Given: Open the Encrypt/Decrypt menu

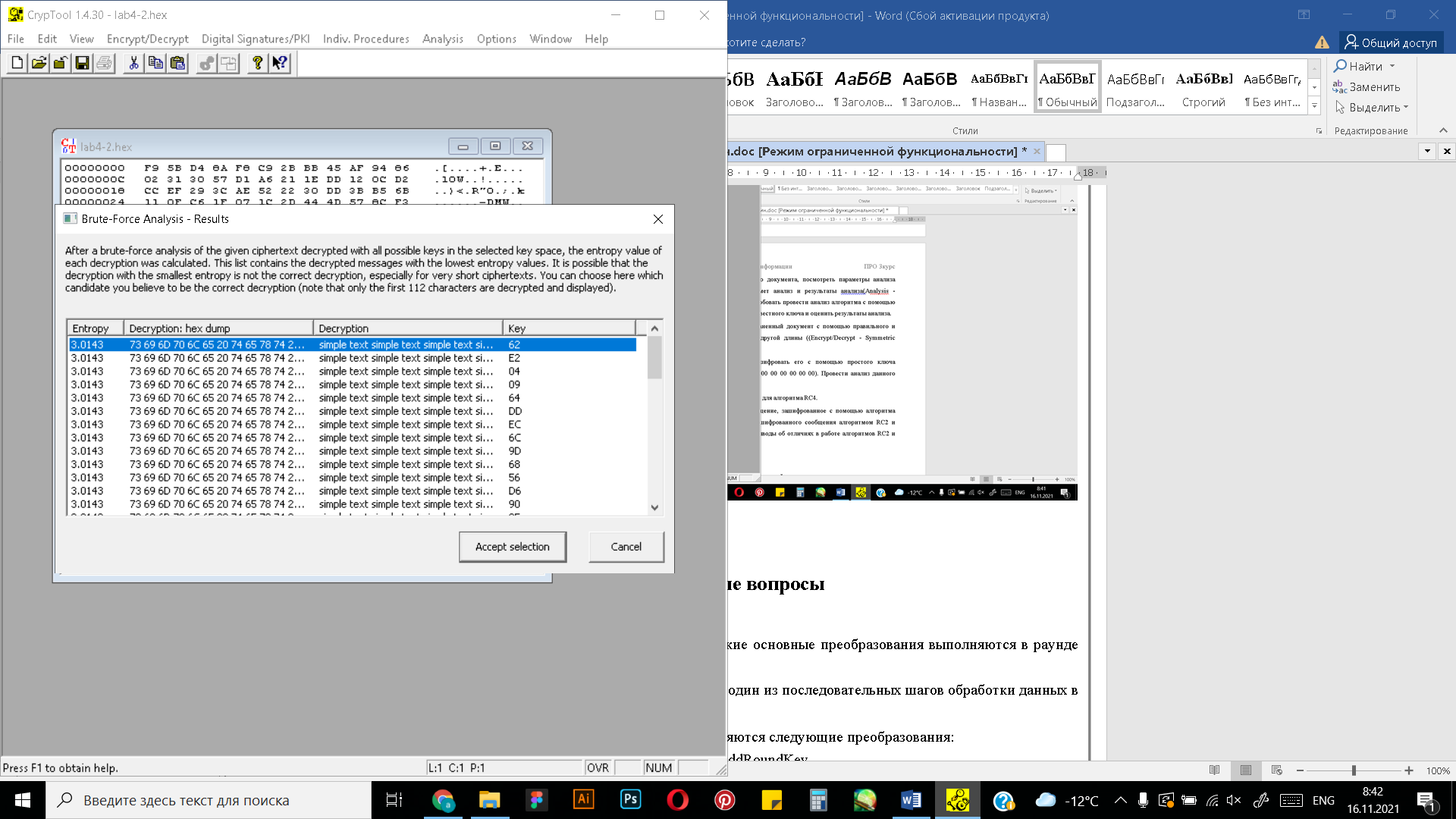Looking at the screenshot, I should click(147, 39).
